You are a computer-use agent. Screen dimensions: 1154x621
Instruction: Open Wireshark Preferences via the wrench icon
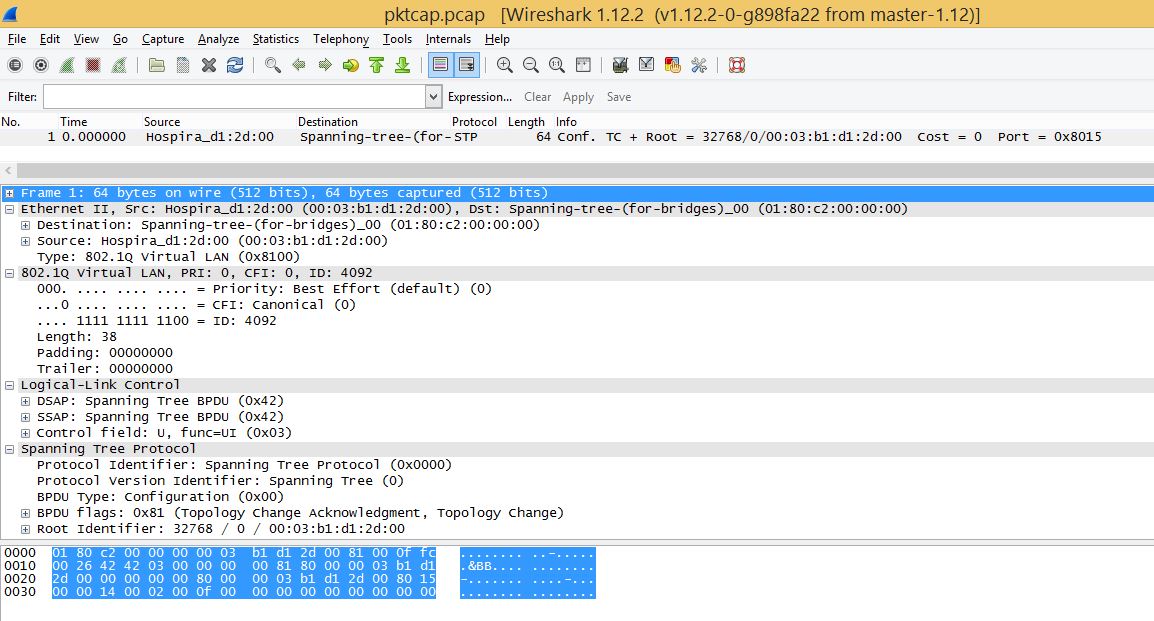click(699, 65)
